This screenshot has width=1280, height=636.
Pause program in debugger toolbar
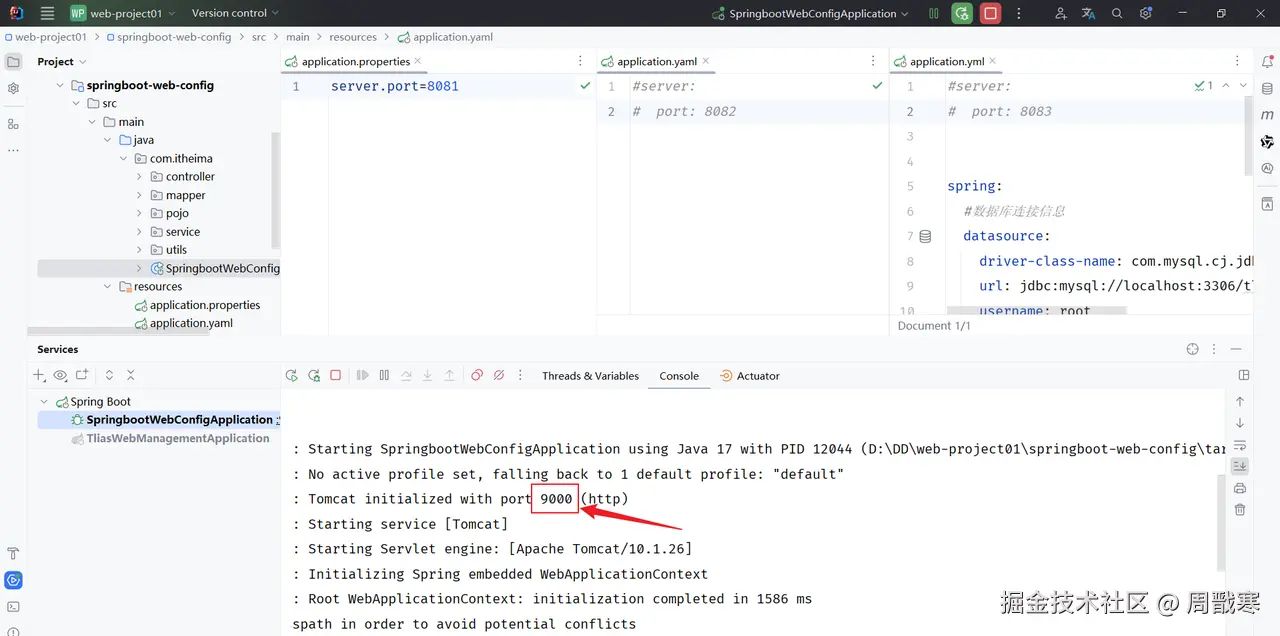[x=384, y=375]
